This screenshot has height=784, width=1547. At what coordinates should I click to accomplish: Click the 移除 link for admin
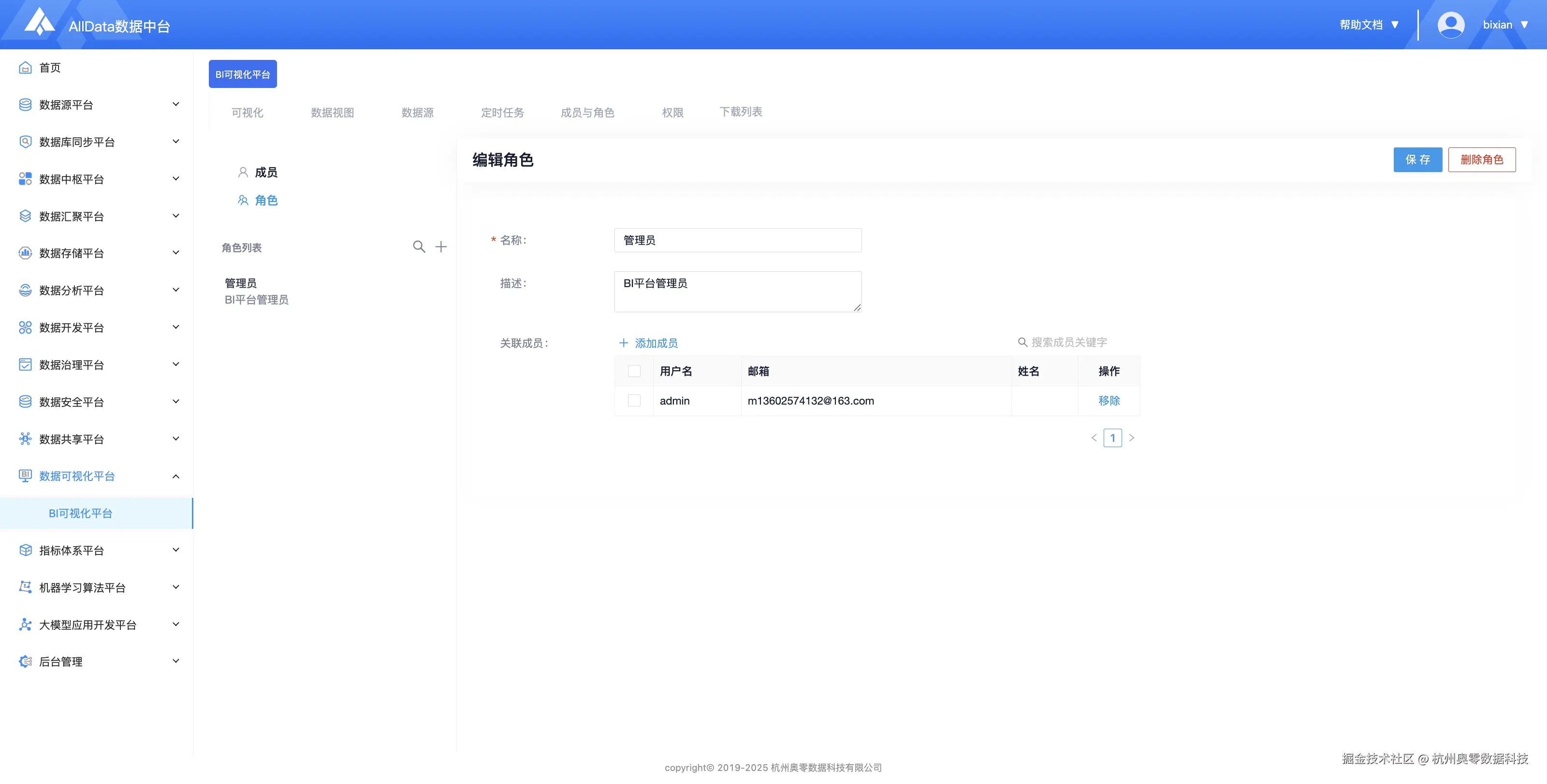click(x=1109, y=400)
